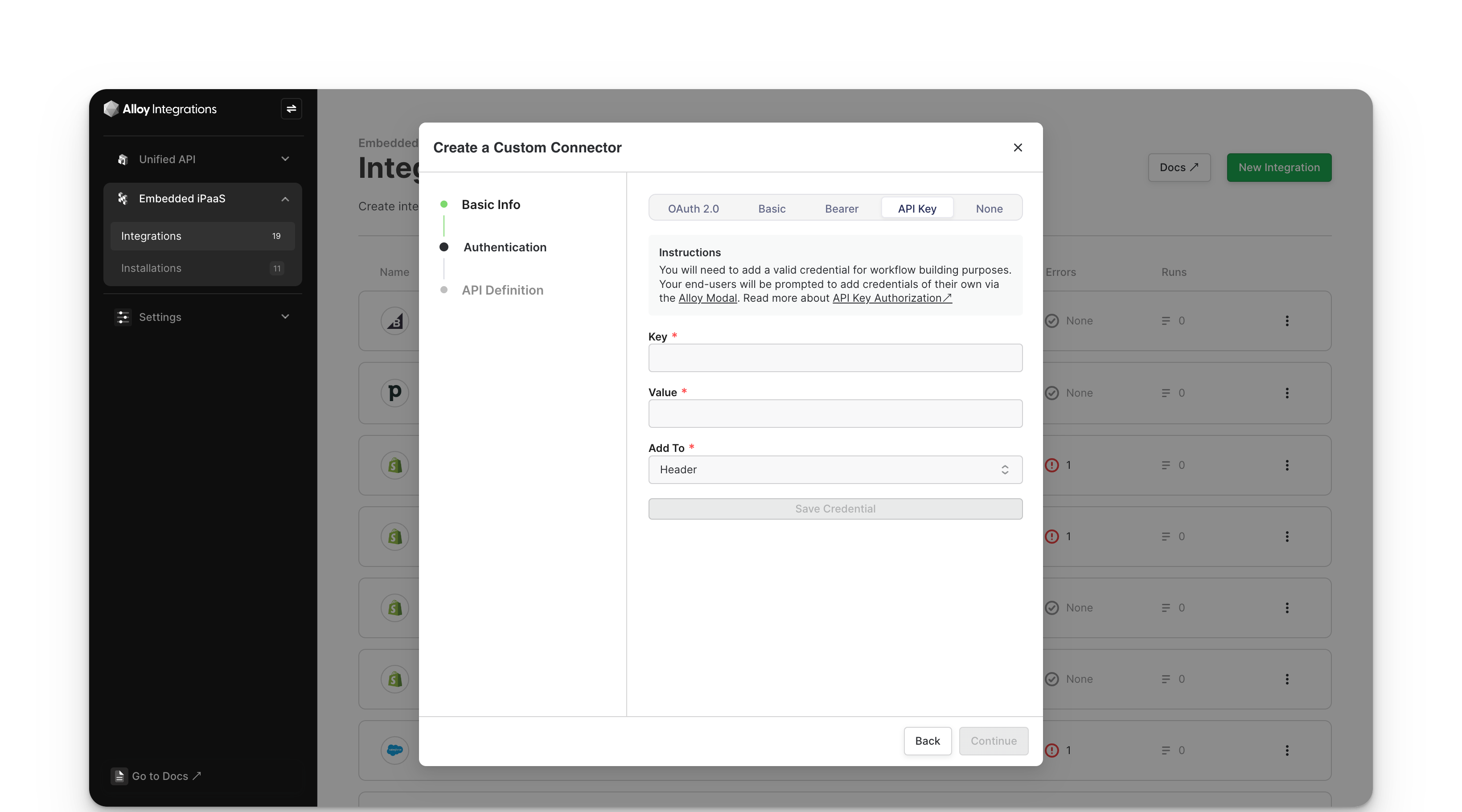The width and height of the screenshot is (1462, 812).
Task: Click the Settings sliders icon
Action: pos(123,317)
